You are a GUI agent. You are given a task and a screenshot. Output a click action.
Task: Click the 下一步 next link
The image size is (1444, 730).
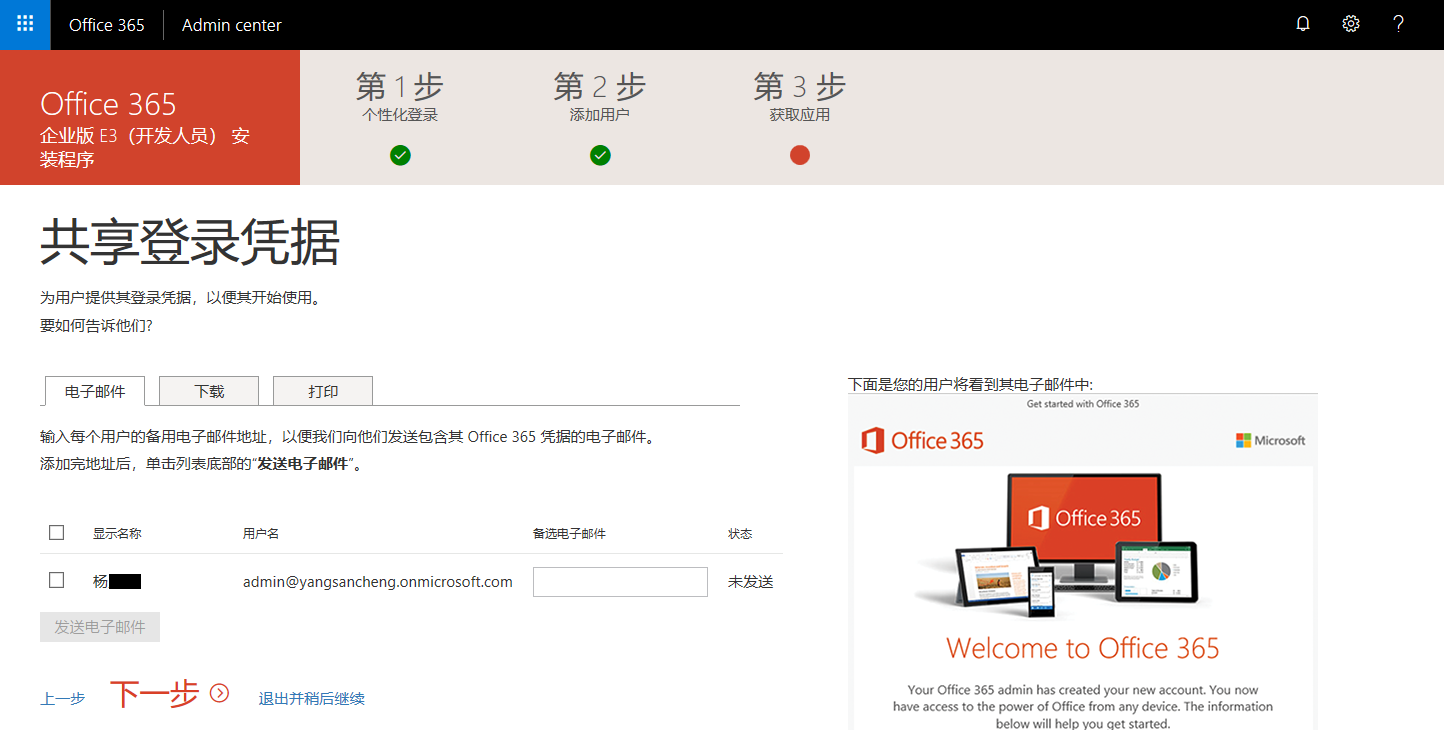point(154,694)
